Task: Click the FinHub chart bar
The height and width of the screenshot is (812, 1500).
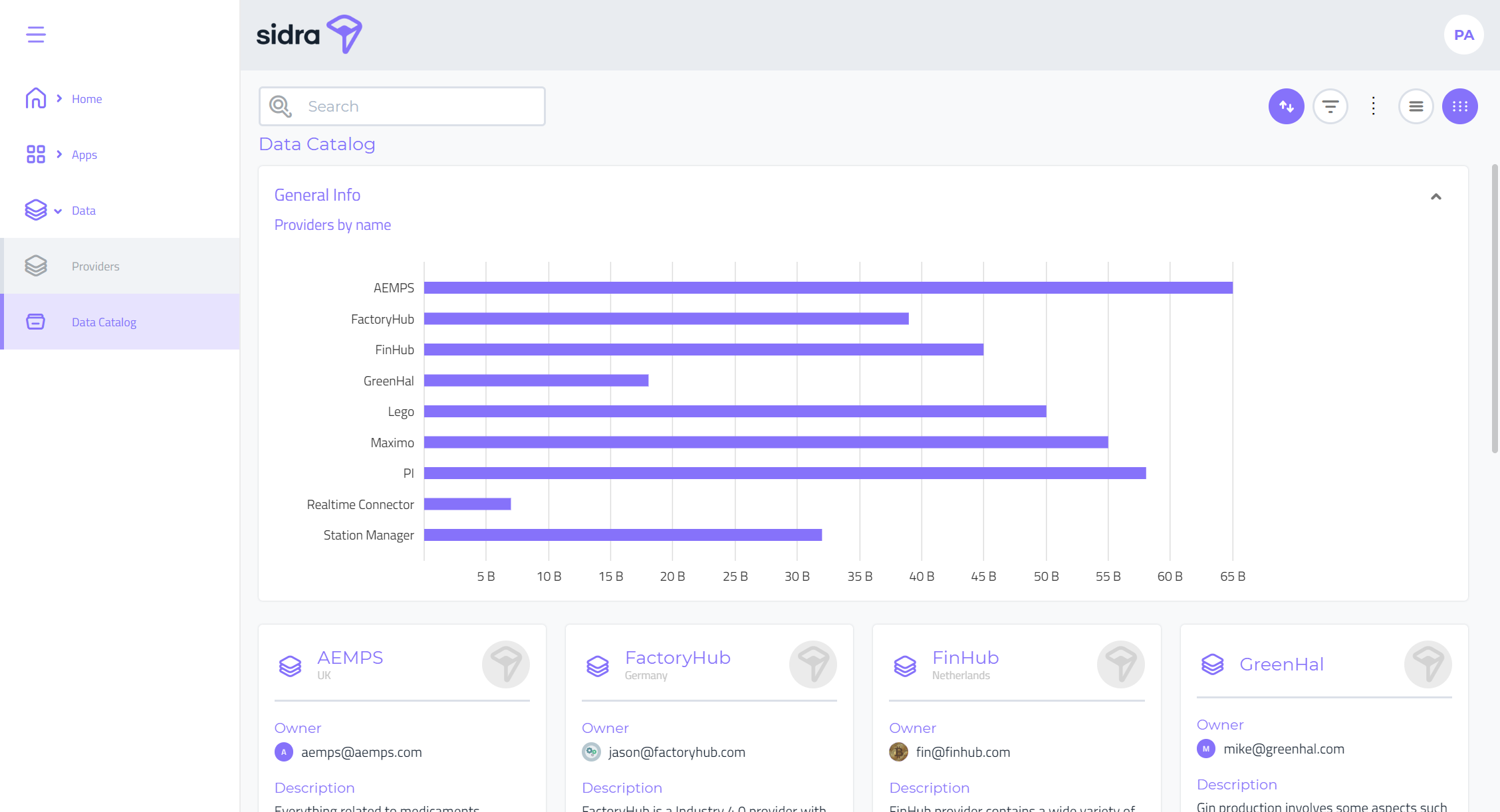Action: tap(703, 350)
